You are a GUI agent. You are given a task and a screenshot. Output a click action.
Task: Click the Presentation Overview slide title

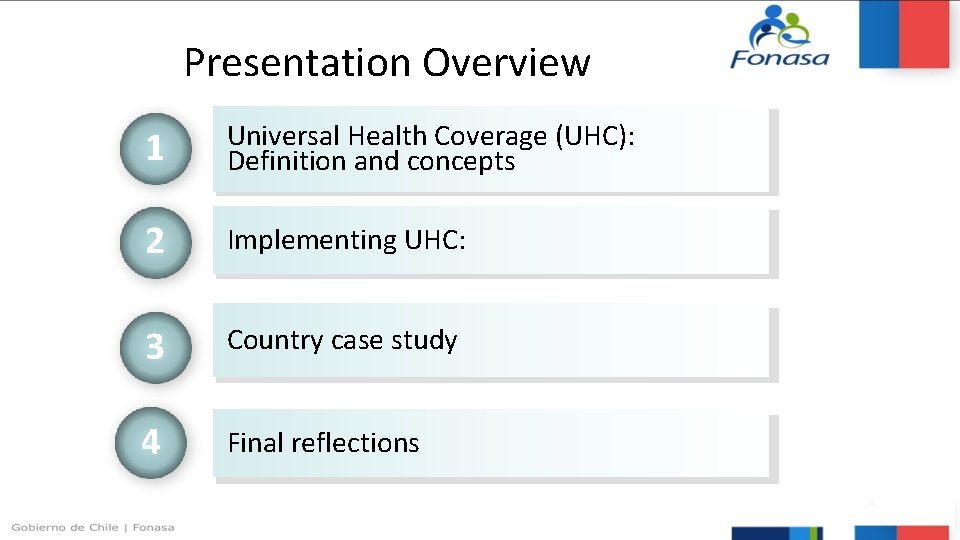387,62
